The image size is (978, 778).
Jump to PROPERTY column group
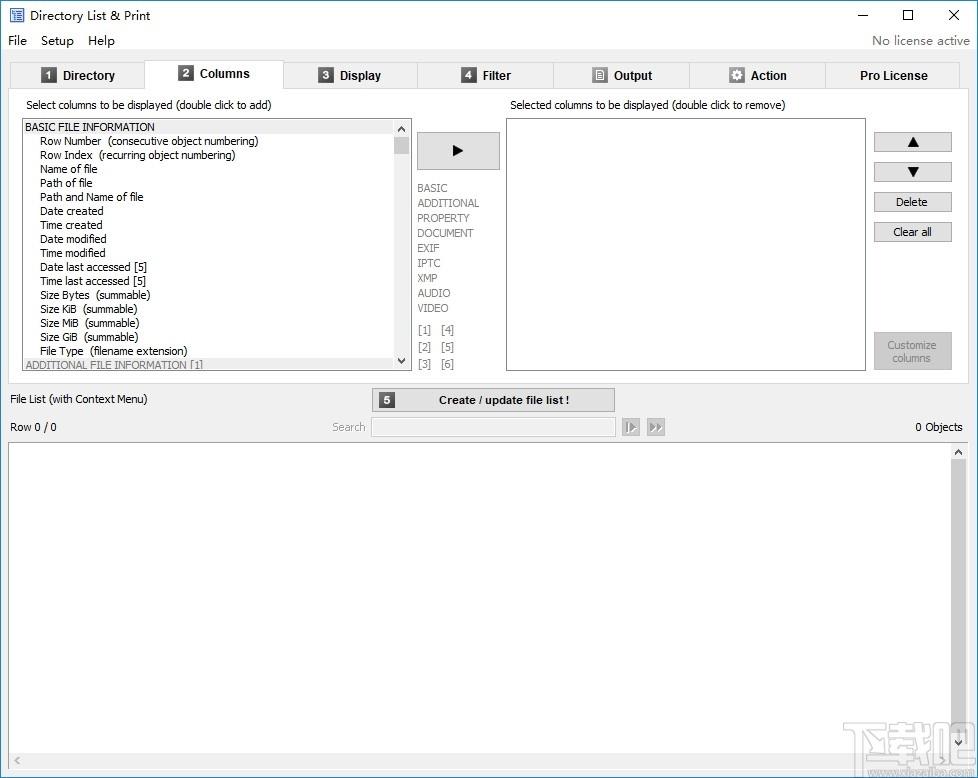coord(443,218)
